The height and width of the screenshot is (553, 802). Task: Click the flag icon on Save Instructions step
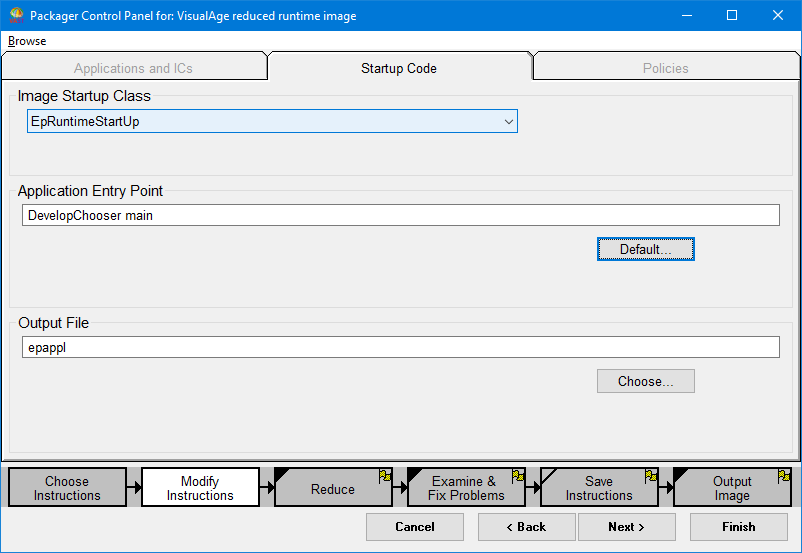point(651,476)
